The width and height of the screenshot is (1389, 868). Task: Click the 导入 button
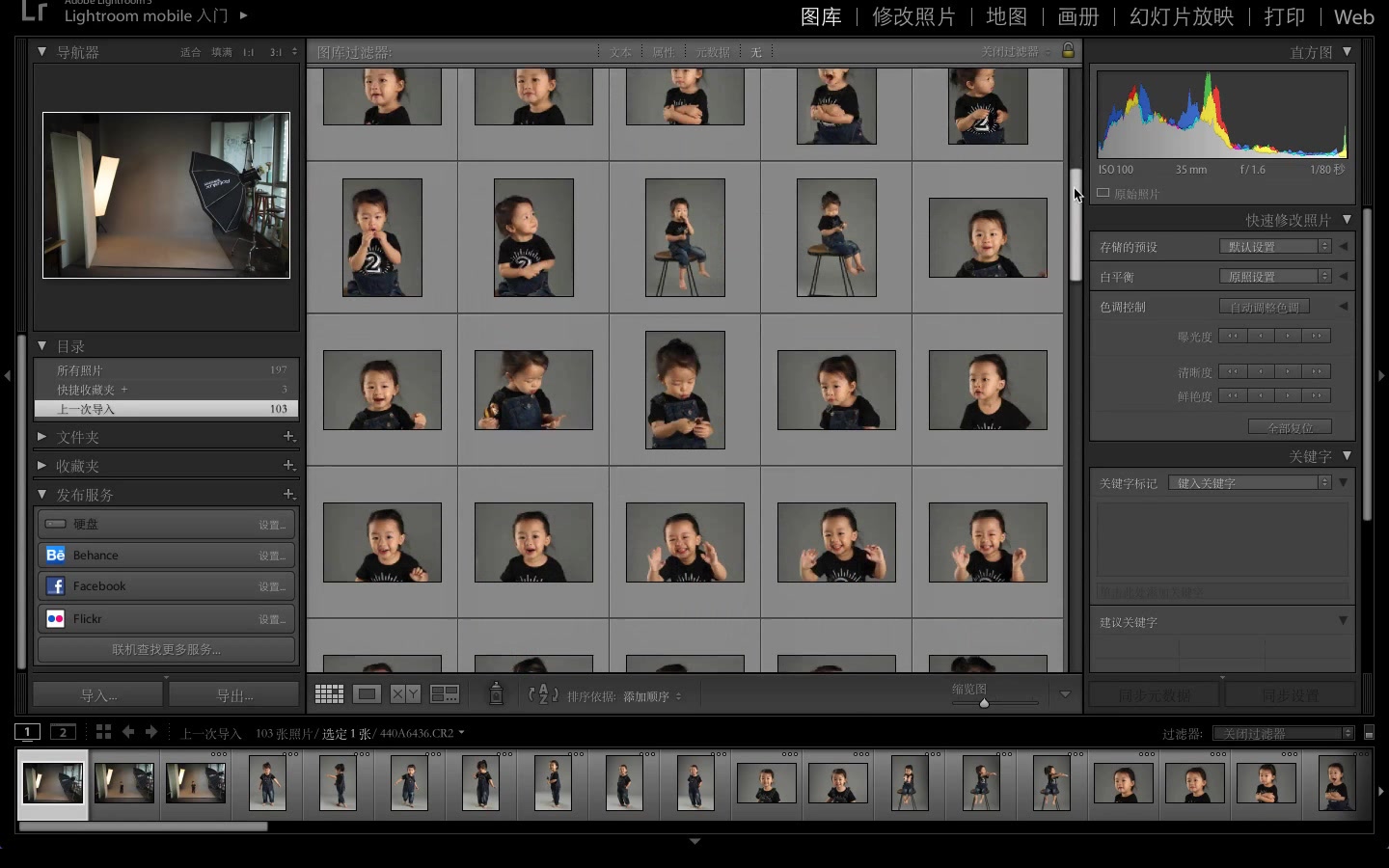pyautogui.click(x=98, y=695)
